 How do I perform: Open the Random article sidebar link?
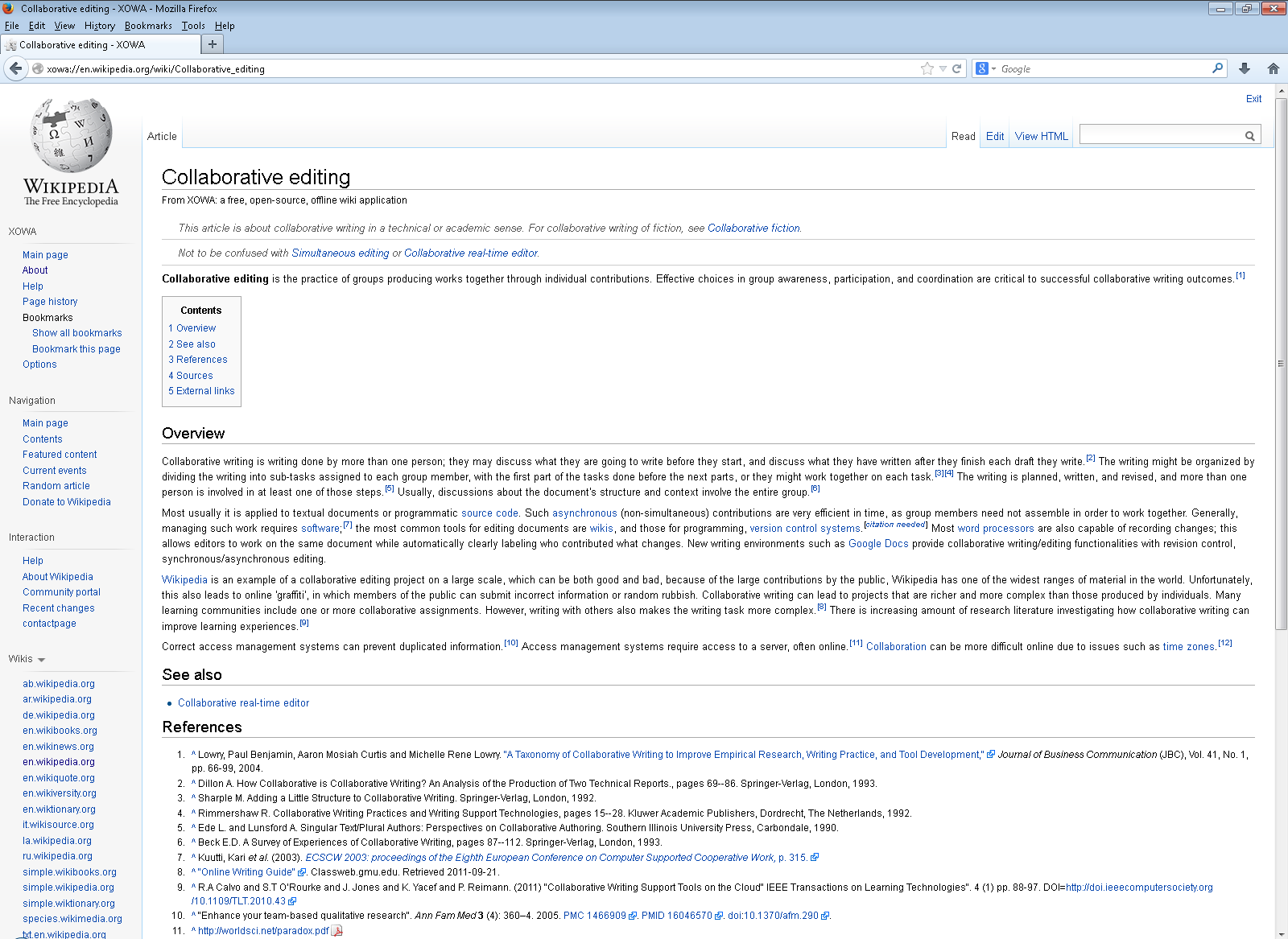pyautogui.click(x=56, y=486)
